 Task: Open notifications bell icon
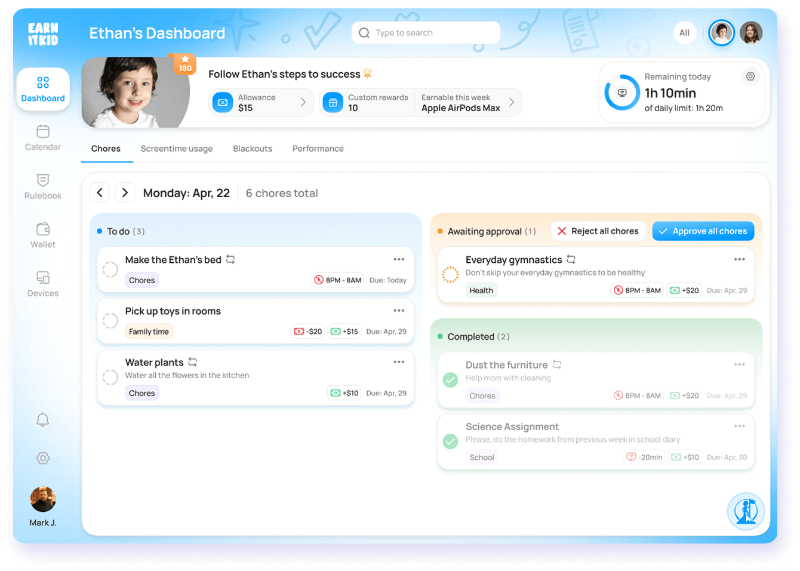point(43,420)
